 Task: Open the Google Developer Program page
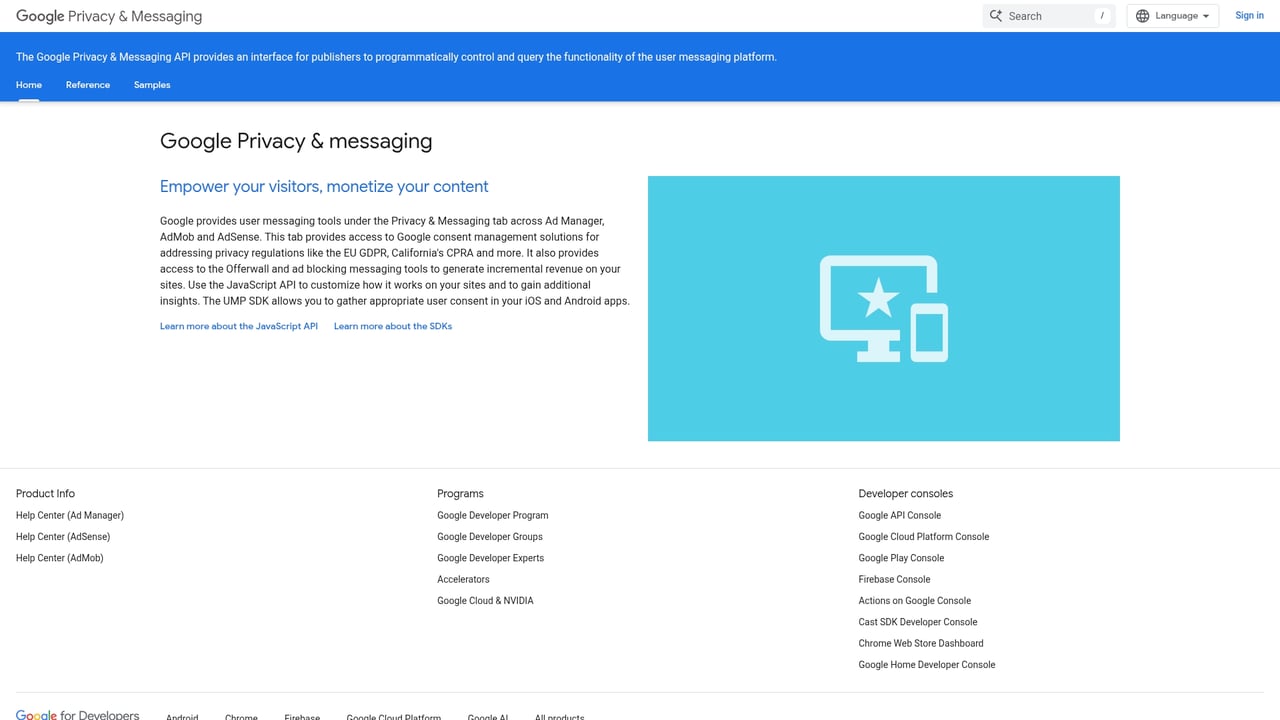[x=492, y=515]
